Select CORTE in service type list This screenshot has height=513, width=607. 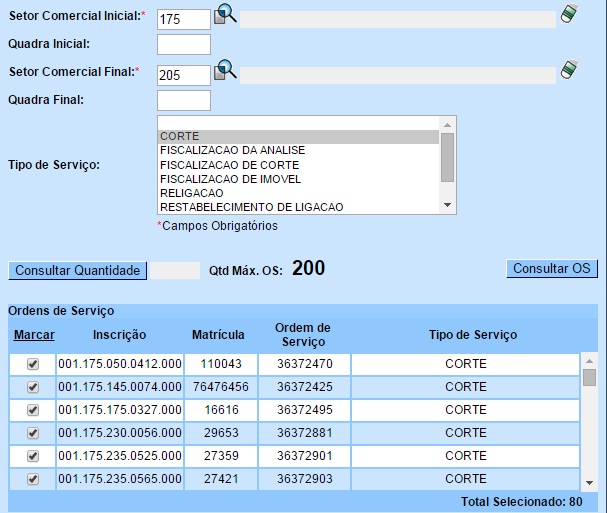point(297,136)
